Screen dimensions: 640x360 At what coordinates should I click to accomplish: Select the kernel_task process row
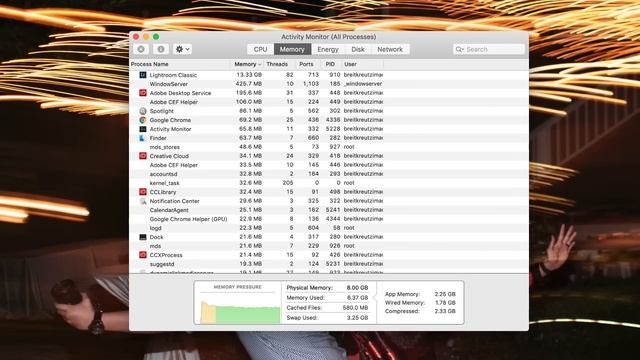pyautogui.click(x=329, y=183)
